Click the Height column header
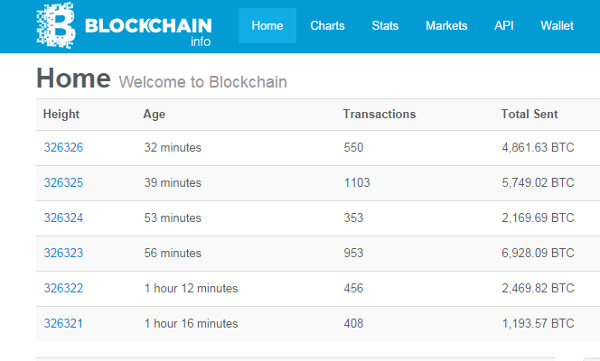Viewport: 600px width, 361px height. coord(61,114)
